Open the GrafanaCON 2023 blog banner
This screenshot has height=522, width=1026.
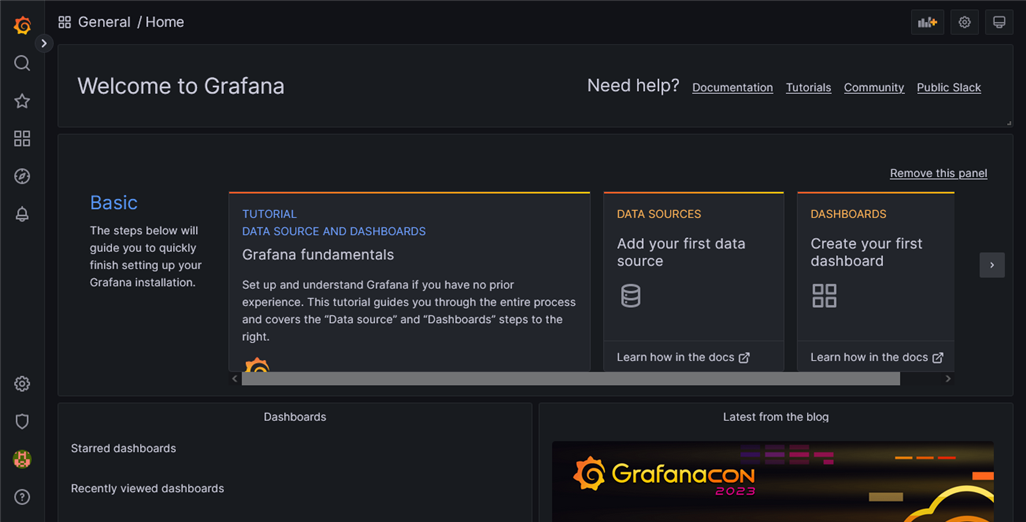pos(773,481)
